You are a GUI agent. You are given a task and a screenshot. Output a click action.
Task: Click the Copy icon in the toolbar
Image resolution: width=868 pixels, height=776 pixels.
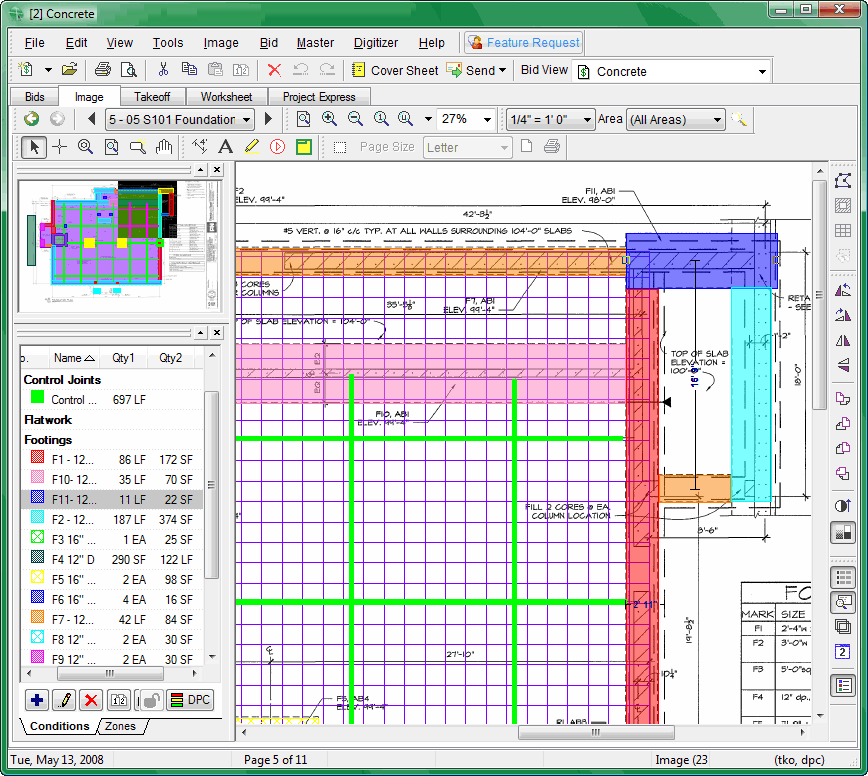pyautogui.click(x=189, y=70)
